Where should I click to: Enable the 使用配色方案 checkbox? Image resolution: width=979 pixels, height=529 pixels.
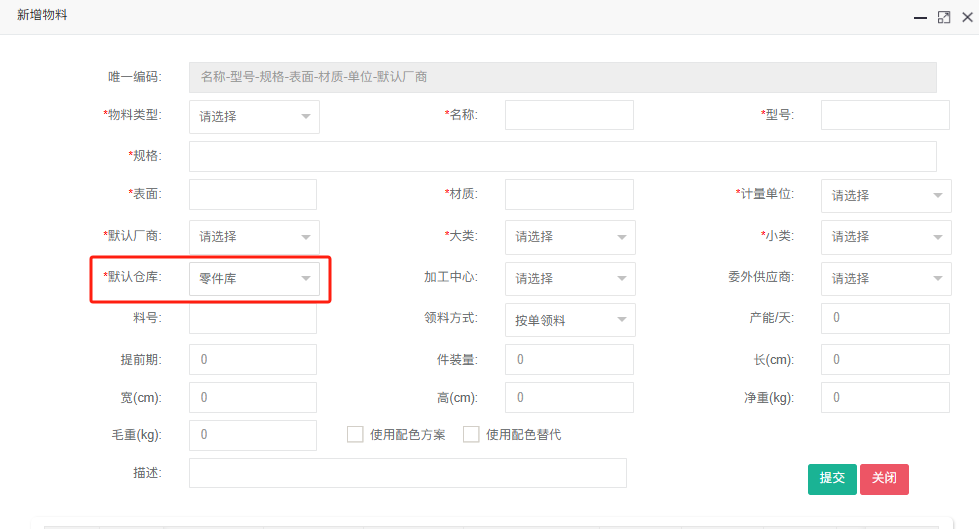354,434
